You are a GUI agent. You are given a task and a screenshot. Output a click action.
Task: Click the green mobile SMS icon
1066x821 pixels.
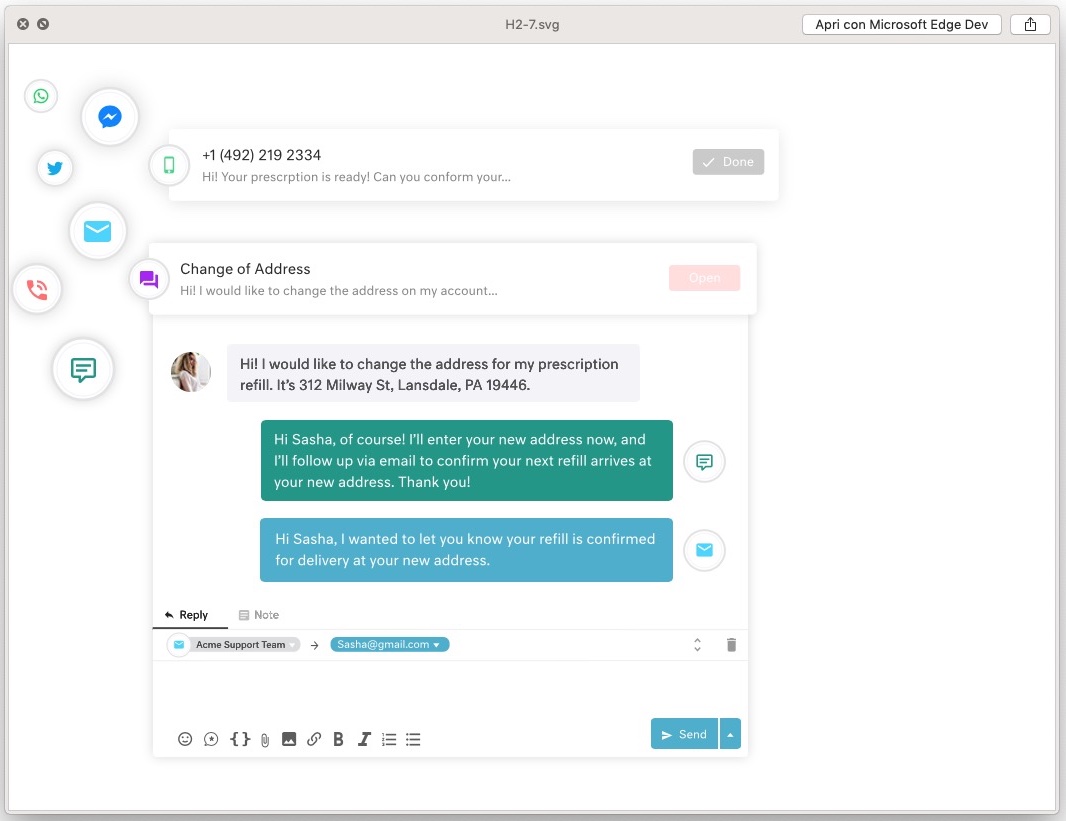point(169,165)
